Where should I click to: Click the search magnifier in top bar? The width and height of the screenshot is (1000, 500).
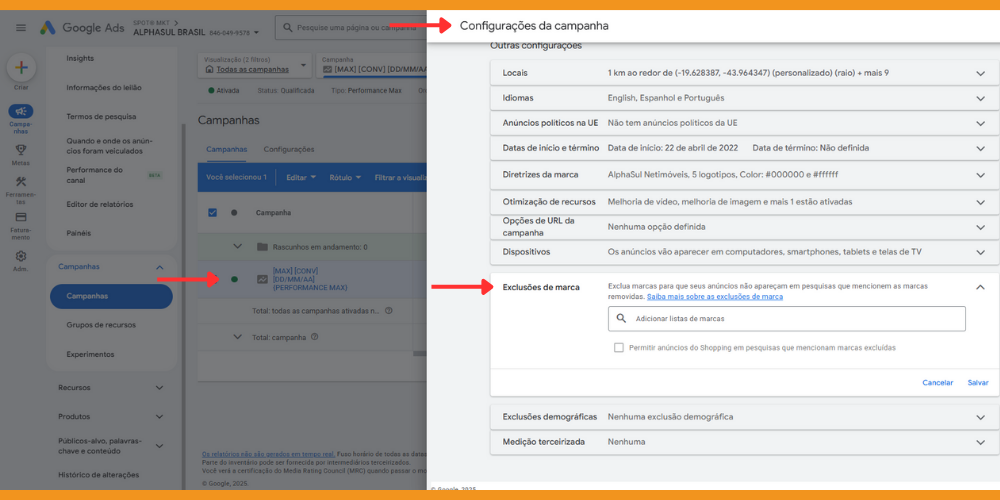click(288, 27)
